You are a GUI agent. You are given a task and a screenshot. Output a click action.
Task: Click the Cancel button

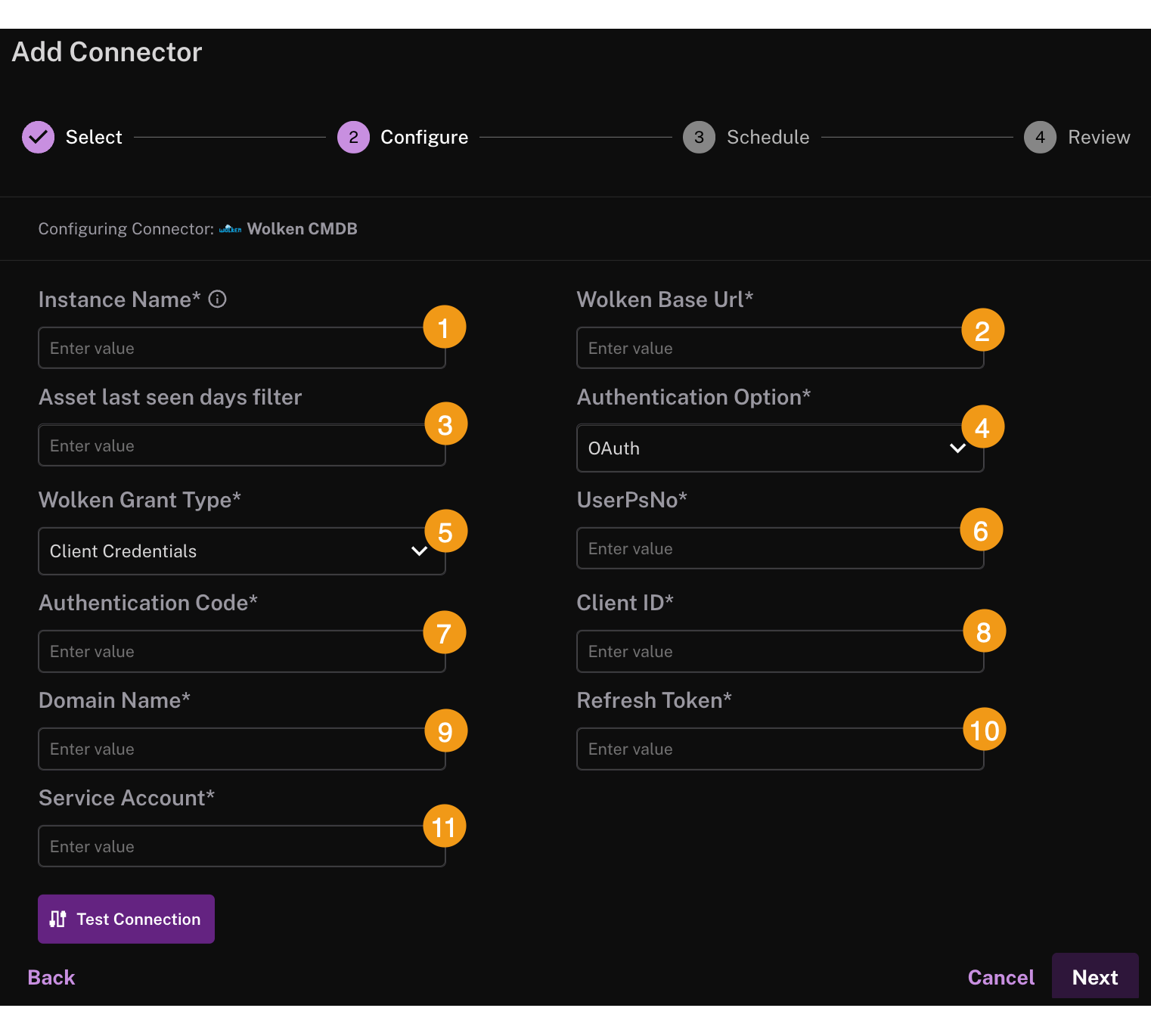click(x=1001, y=977)
